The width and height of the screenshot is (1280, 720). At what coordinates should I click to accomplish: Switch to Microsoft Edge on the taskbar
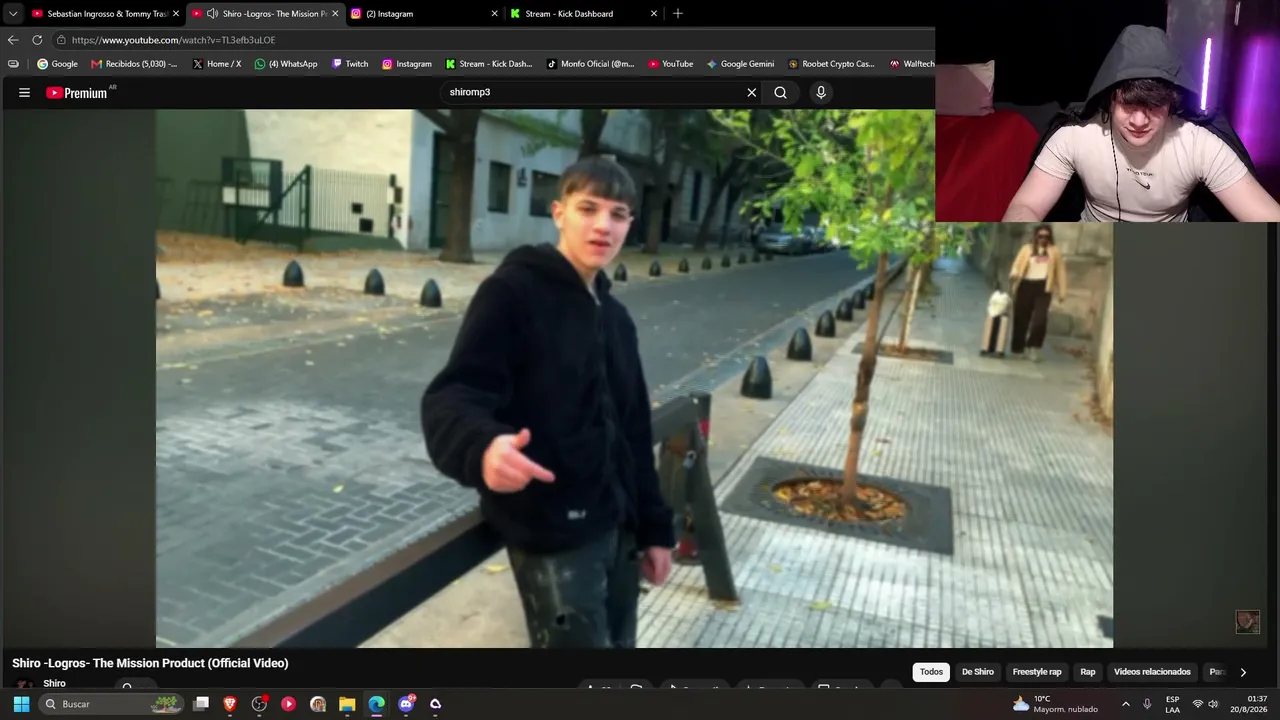pos(376,704)
